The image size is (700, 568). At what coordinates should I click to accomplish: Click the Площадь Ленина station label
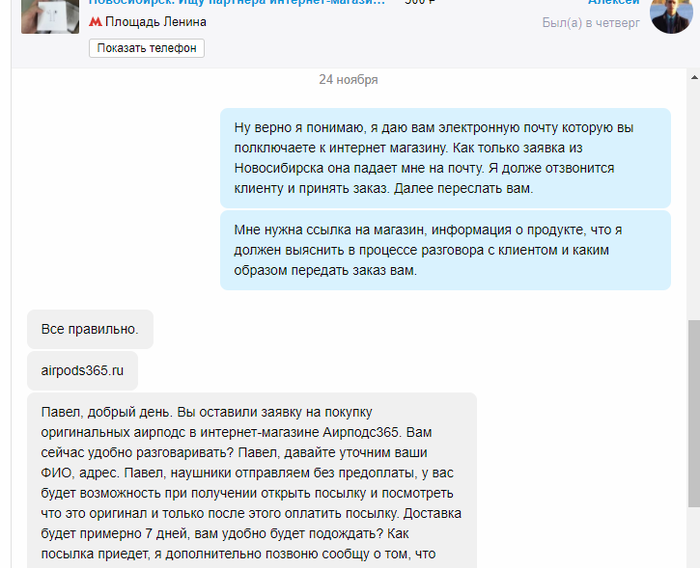pyautogui.click(x=156, y=22)
